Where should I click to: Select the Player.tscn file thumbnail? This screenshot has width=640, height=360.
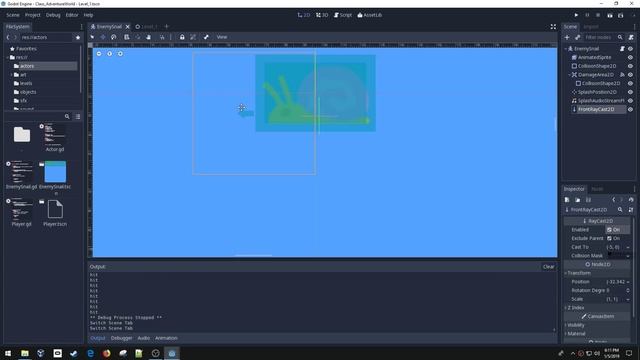[x=55, y=209]
